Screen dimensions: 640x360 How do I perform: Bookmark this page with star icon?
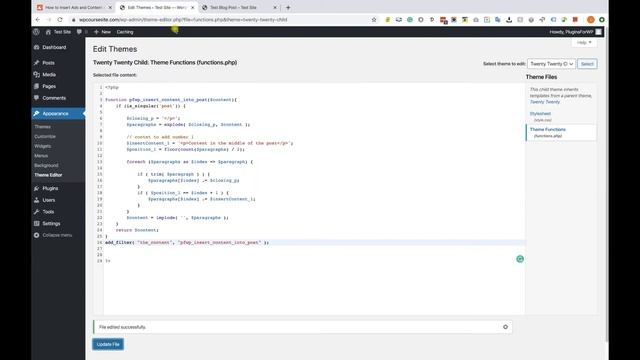click(374, 20)
